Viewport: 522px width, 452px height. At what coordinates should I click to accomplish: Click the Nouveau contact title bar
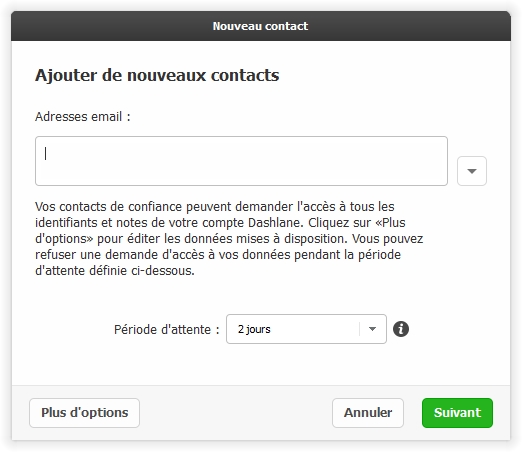(x=261, y=26)
